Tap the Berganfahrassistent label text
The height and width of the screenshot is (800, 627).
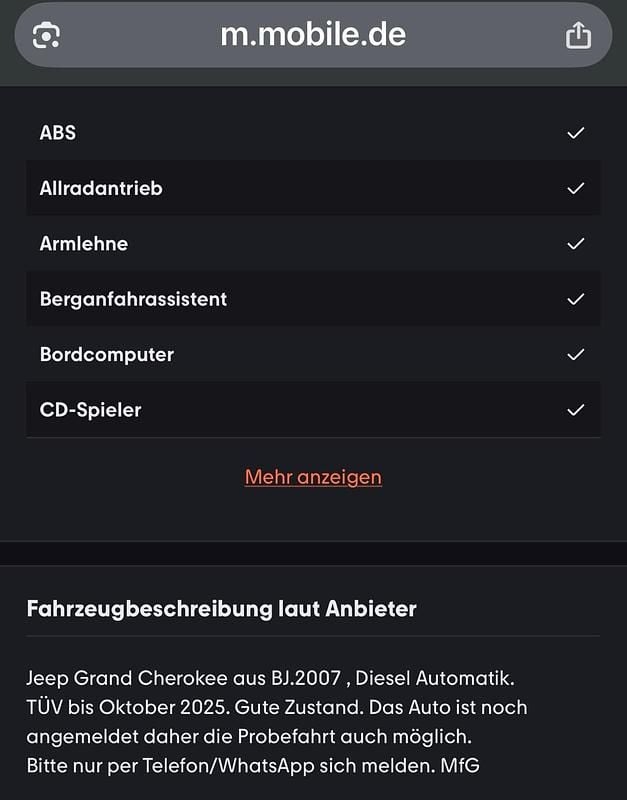coord(133,299)
